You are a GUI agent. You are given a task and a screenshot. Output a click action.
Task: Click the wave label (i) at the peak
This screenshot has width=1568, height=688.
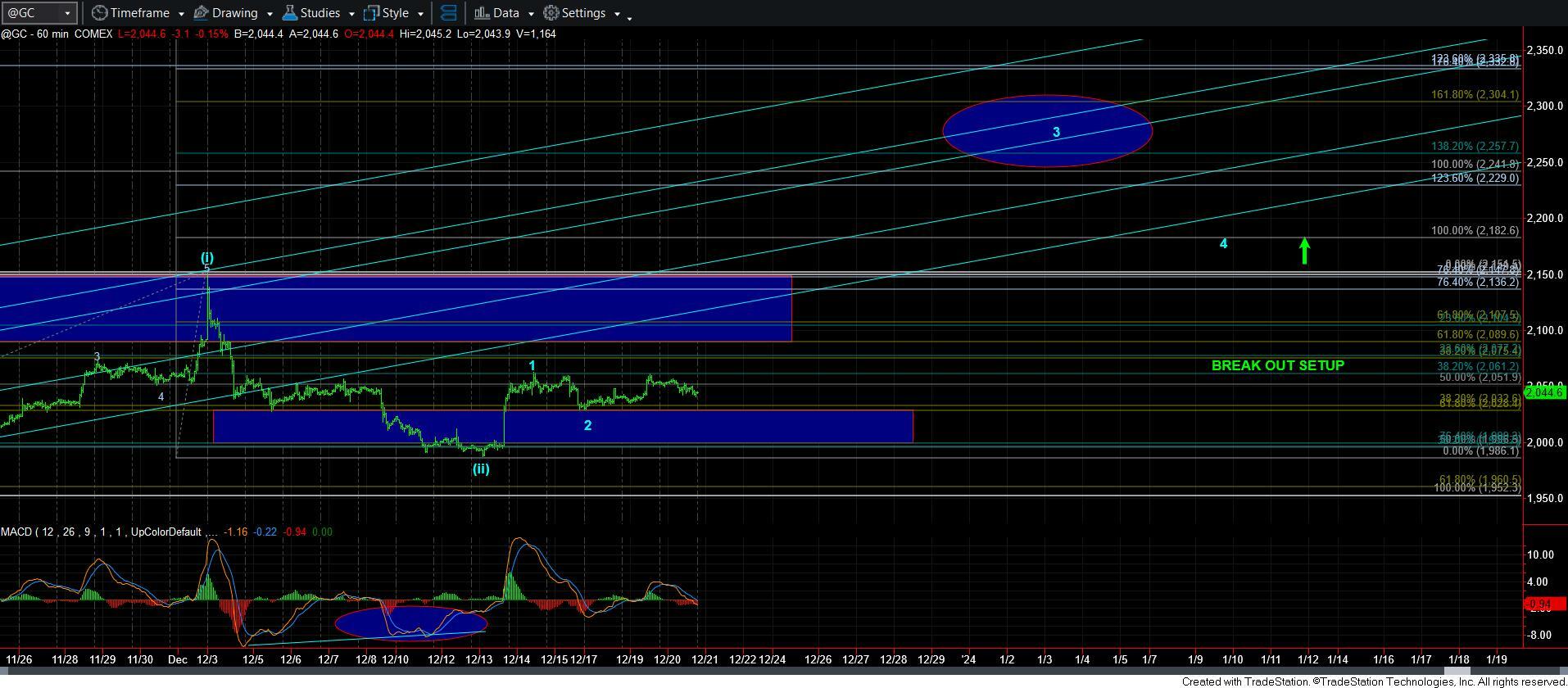pyautogui.click(x=207, y=258)
